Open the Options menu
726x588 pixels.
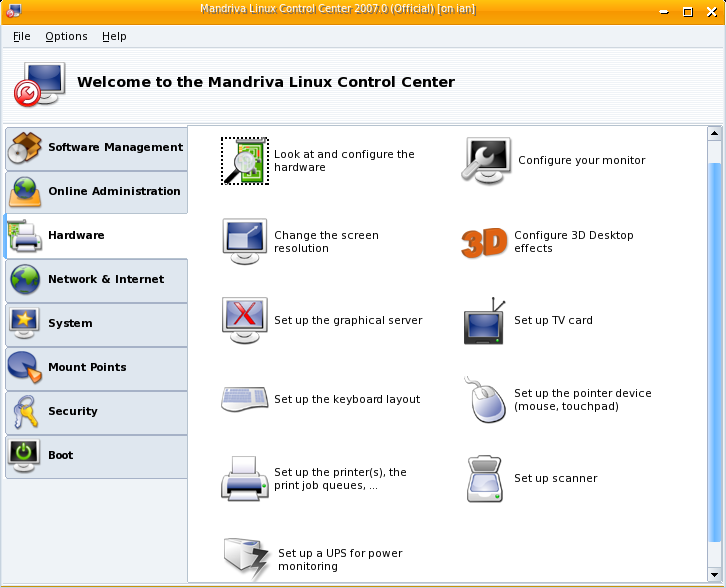tap(66, 36)
